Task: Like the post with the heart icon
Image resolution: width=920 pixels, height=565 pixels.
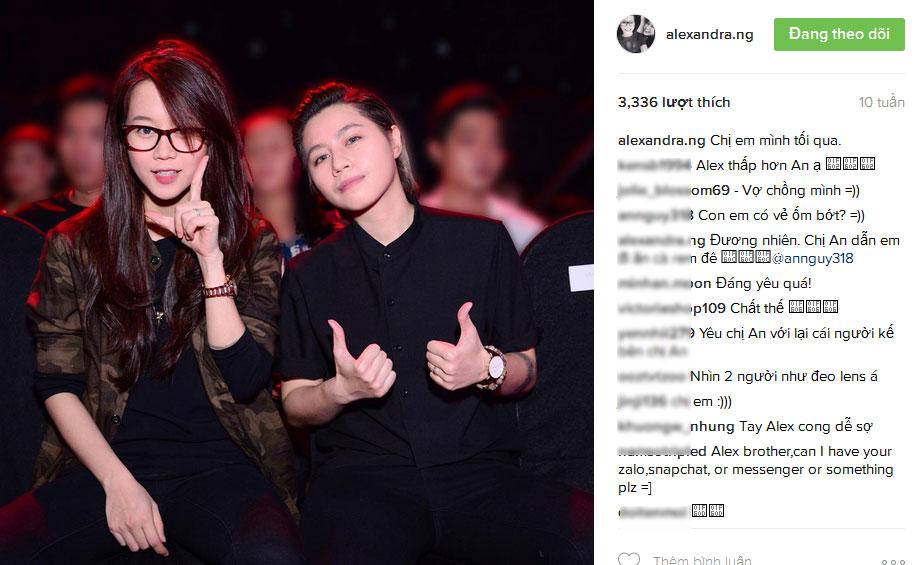Action: tap(629, 559)
